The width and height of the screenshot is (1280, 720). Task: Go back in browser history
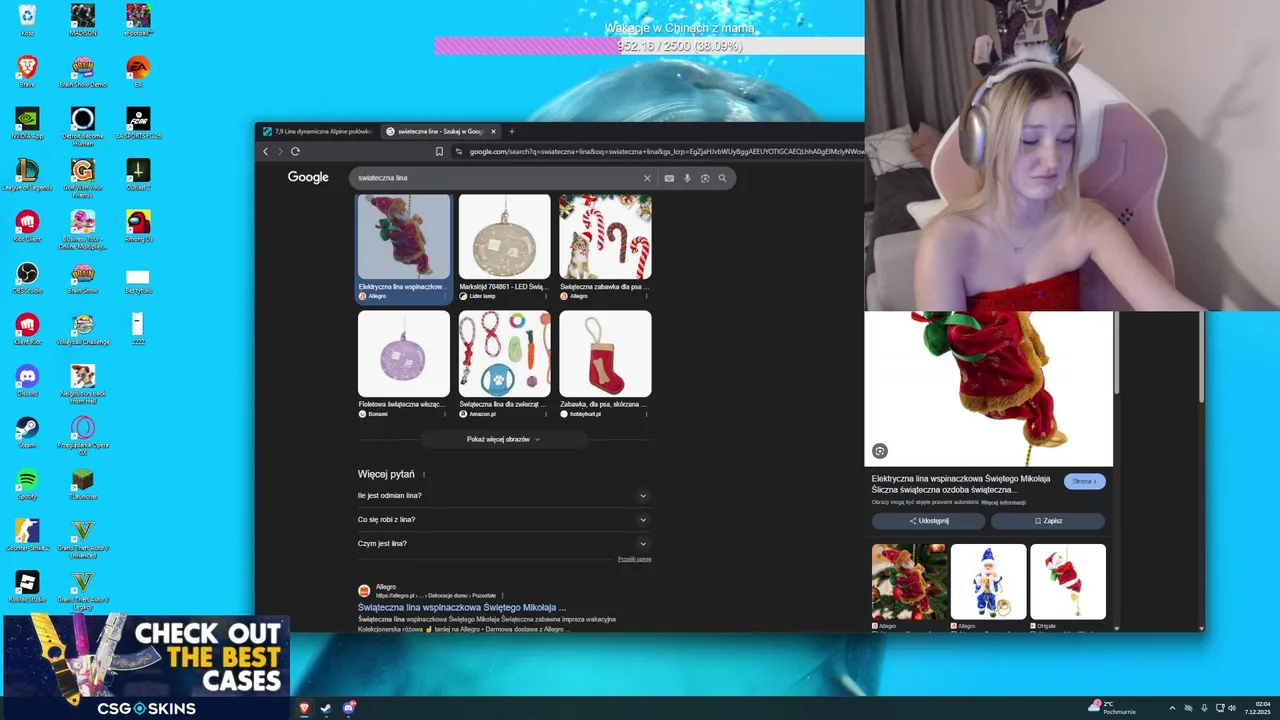(266, 151)
